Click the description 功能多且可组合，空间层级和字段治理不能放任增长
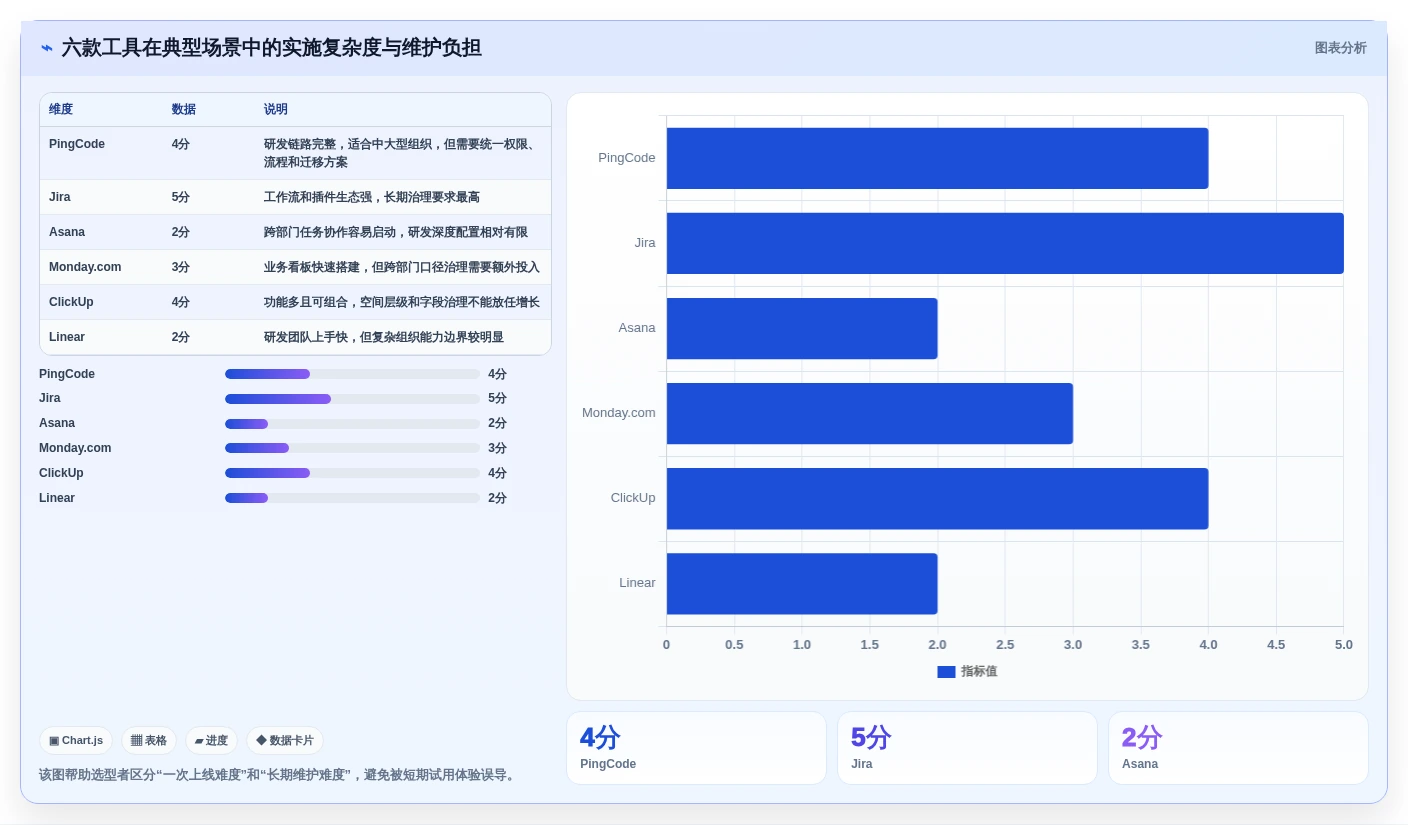1408x825 pixels. pos(402,302)
